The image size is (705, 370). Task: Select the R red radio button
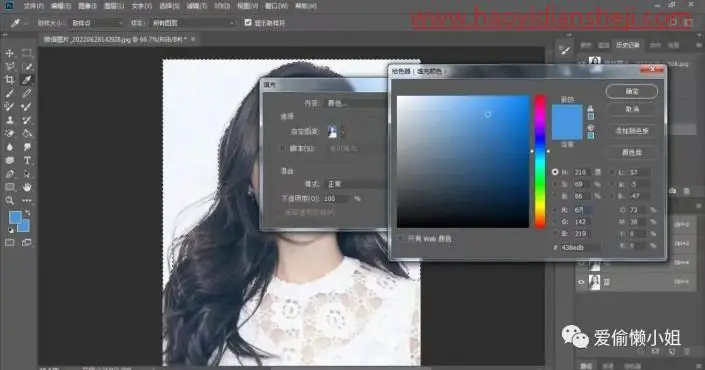point(555,210)
